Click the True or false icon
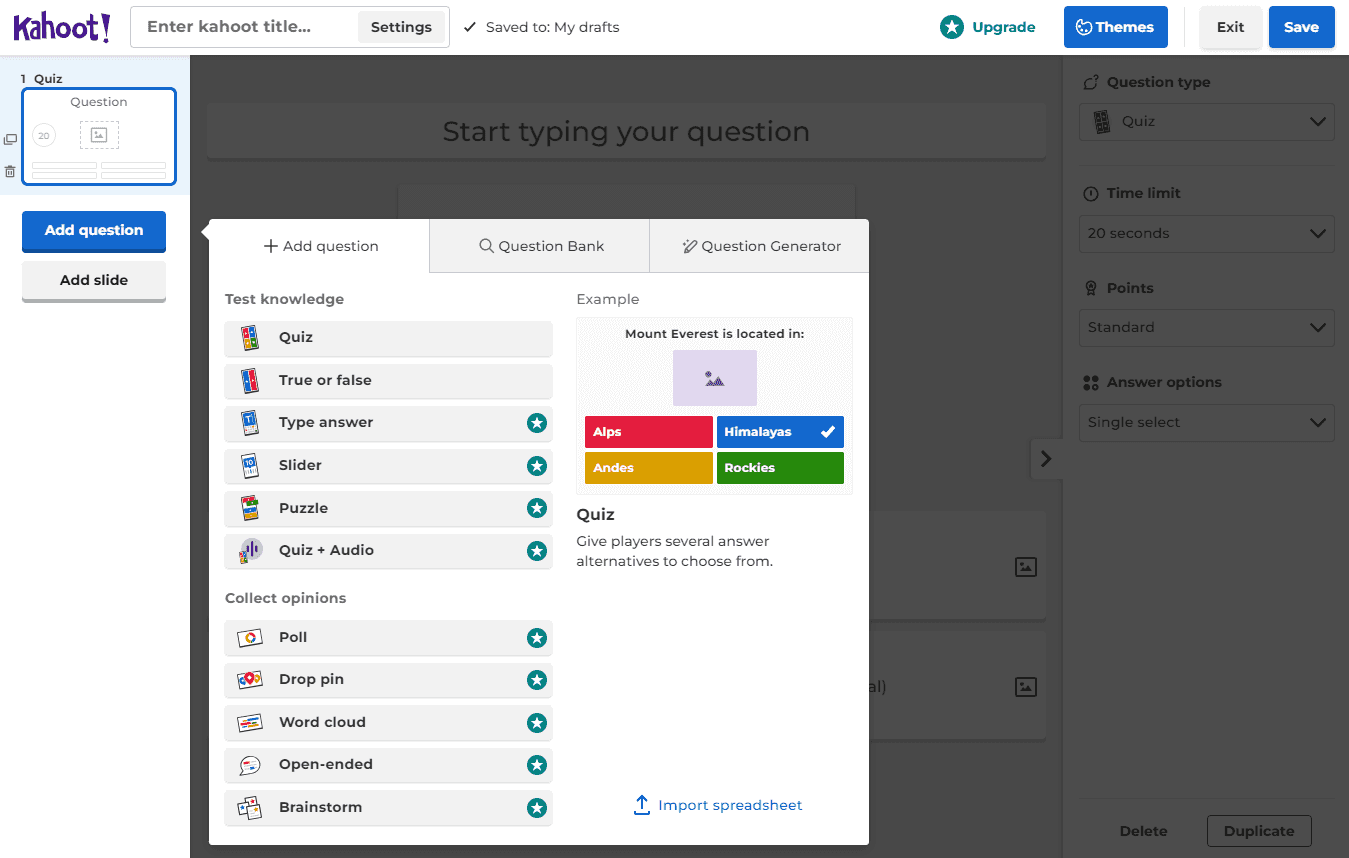Image resolution: width=1349 pixels, height=858 pixels. coord(250,380)
